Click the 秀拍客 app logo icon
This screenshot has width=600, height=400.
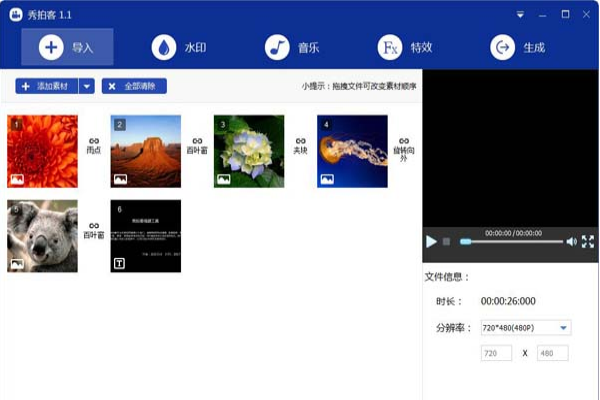click(16, 15)
